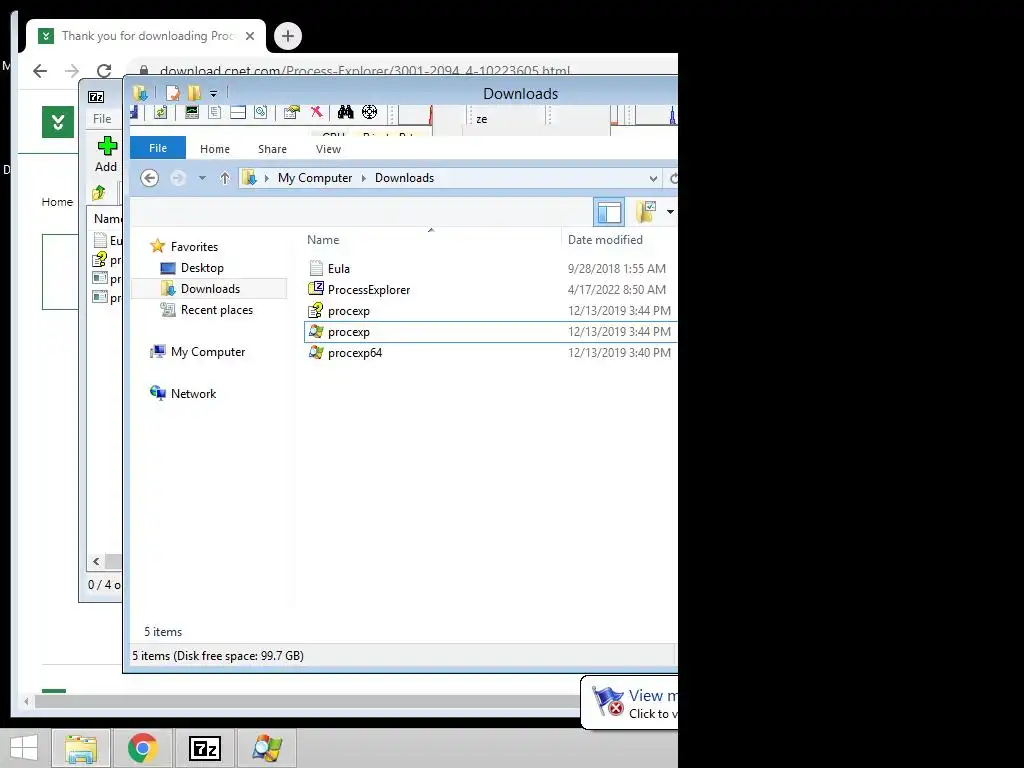1024x768 pixels.
Task: Click the Explorer forward arrow button
Action: (178, 178)
